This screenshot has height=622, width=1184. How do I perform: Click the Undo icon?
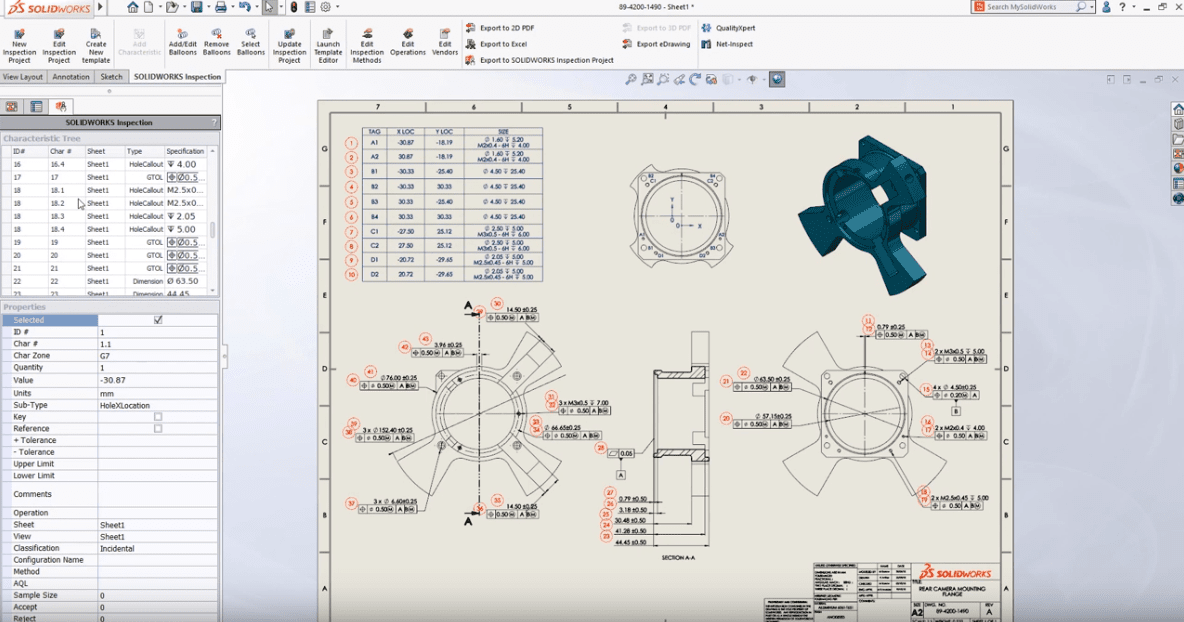245,7
